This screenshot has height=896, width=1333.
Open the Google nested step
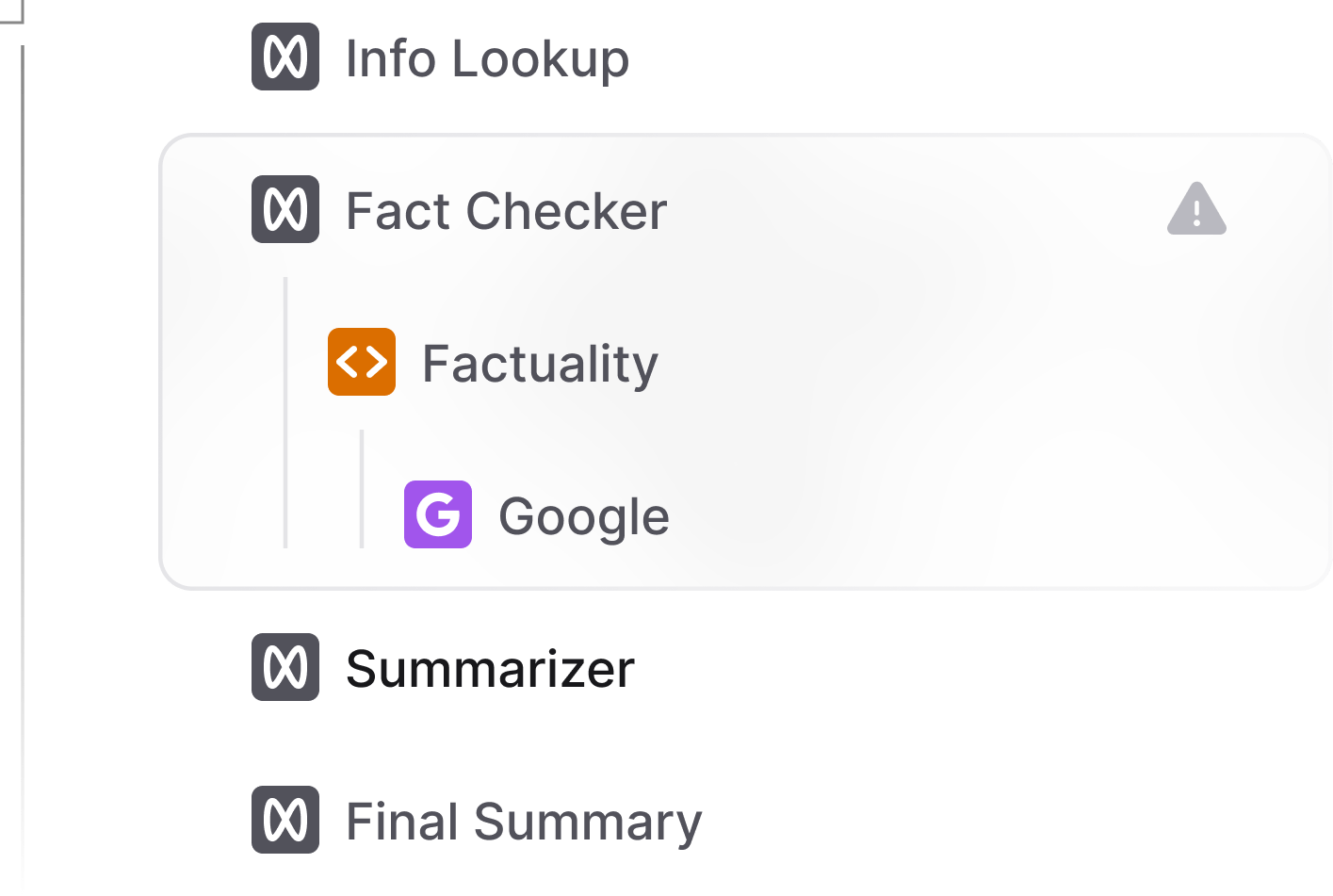pos(584,516)
